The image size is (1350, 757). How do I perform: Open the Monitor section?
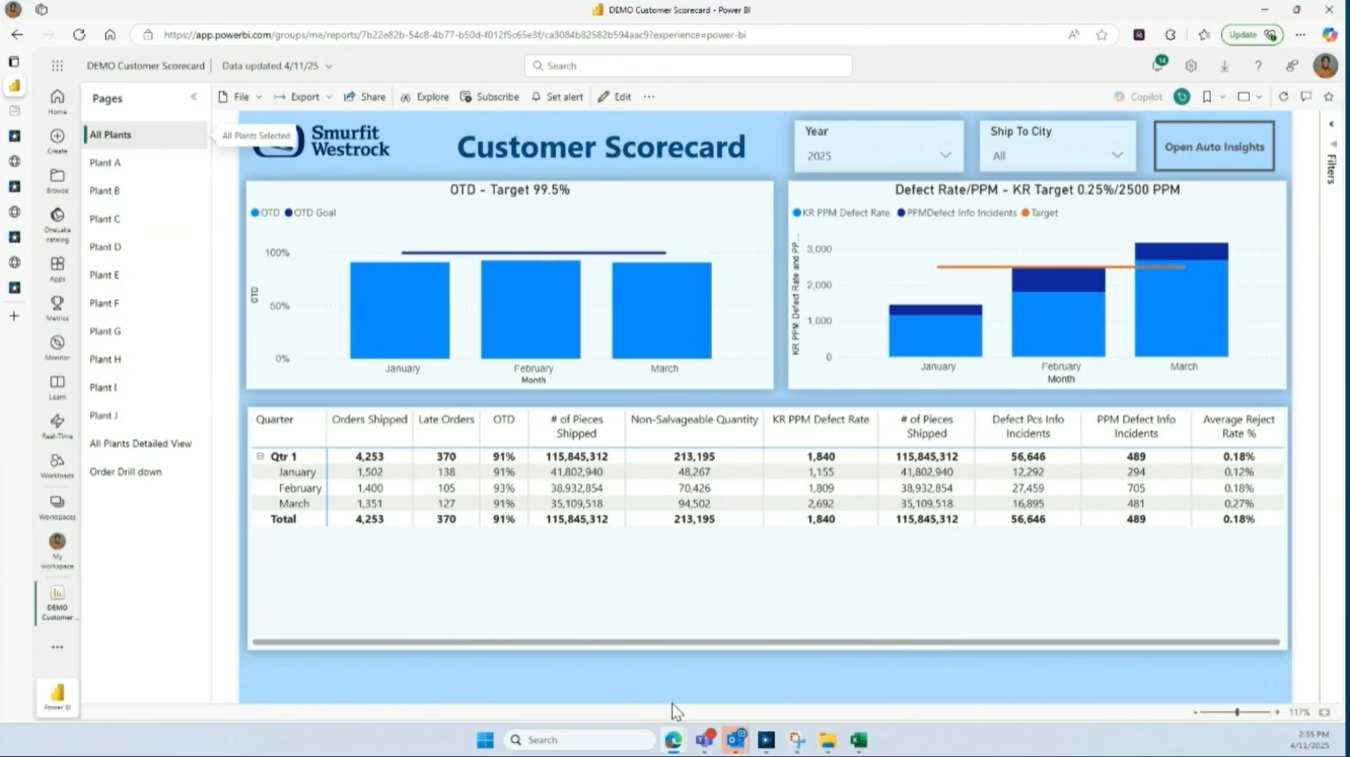pos(57,347)
